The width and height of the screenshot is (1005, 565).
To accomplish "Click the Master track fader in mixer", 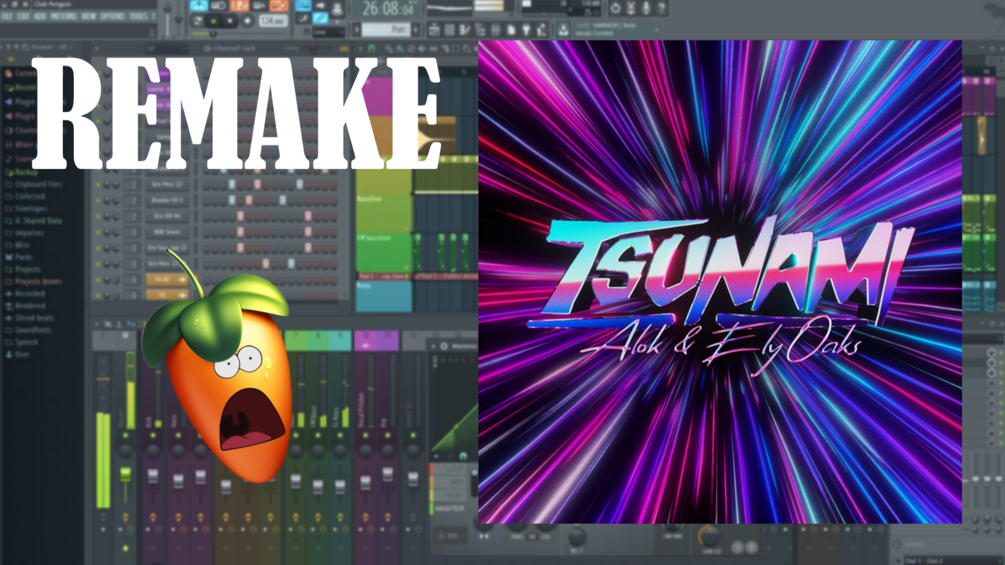I will pyautogui.click(x=126, y=475).
